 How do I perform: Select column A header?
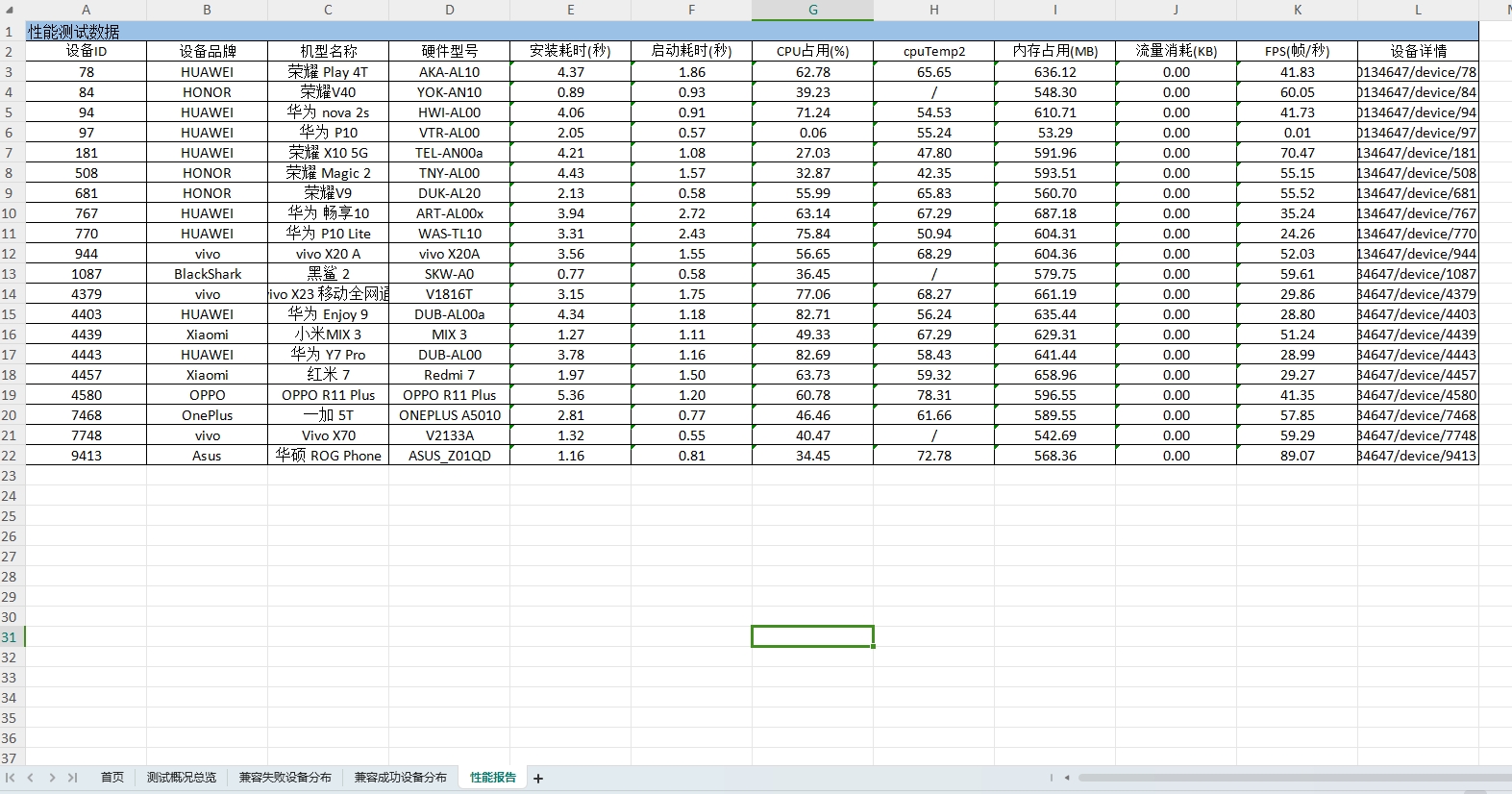[86, 10]
